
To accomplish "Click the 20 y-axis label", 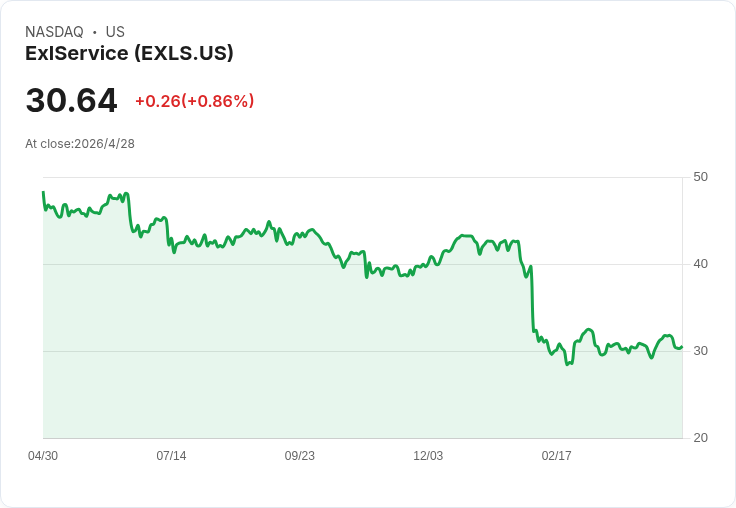I will pyautogui.click(x=700, y=438).
